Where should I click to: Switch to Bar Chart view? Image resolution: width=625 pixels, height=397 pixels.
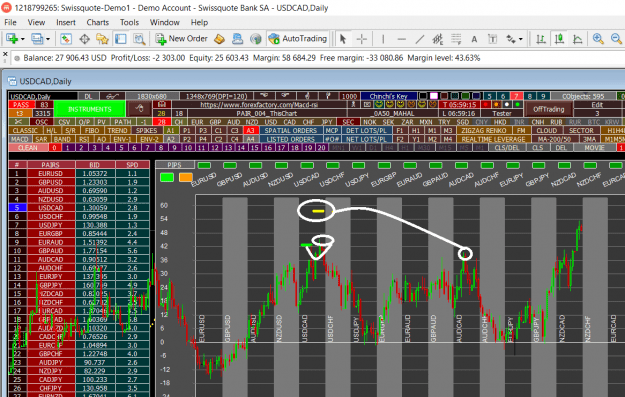click(x=541, y=39)
